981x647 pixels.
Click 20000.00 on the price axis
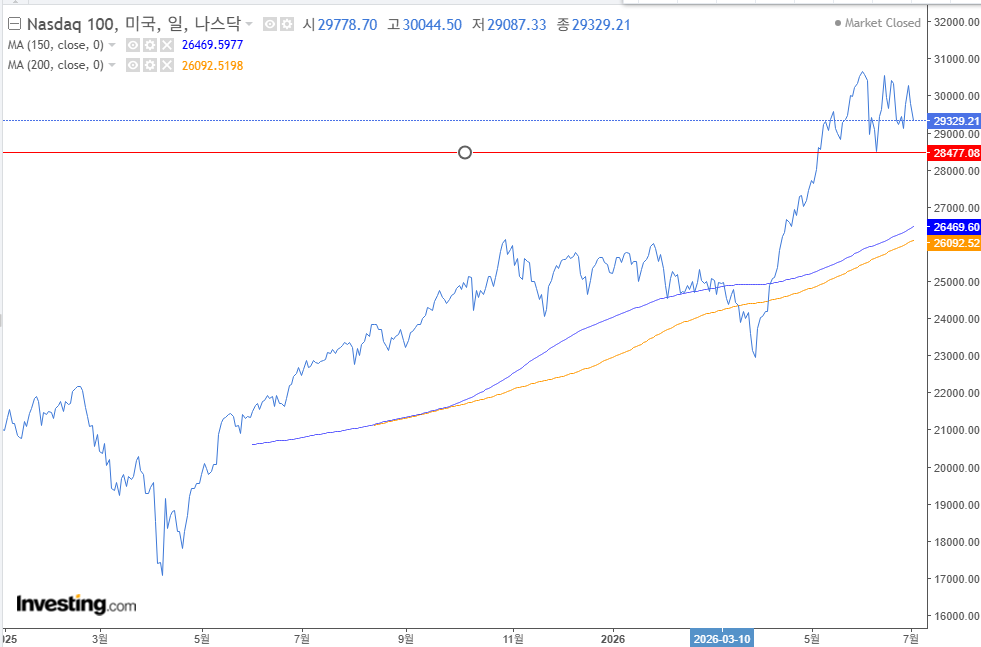[x=956, y=468]
